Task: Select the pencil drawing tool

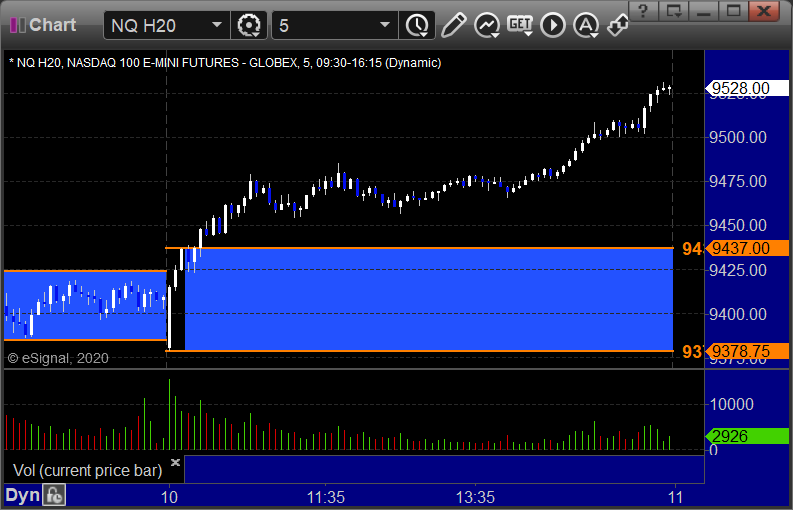Action: pos(453,25)
